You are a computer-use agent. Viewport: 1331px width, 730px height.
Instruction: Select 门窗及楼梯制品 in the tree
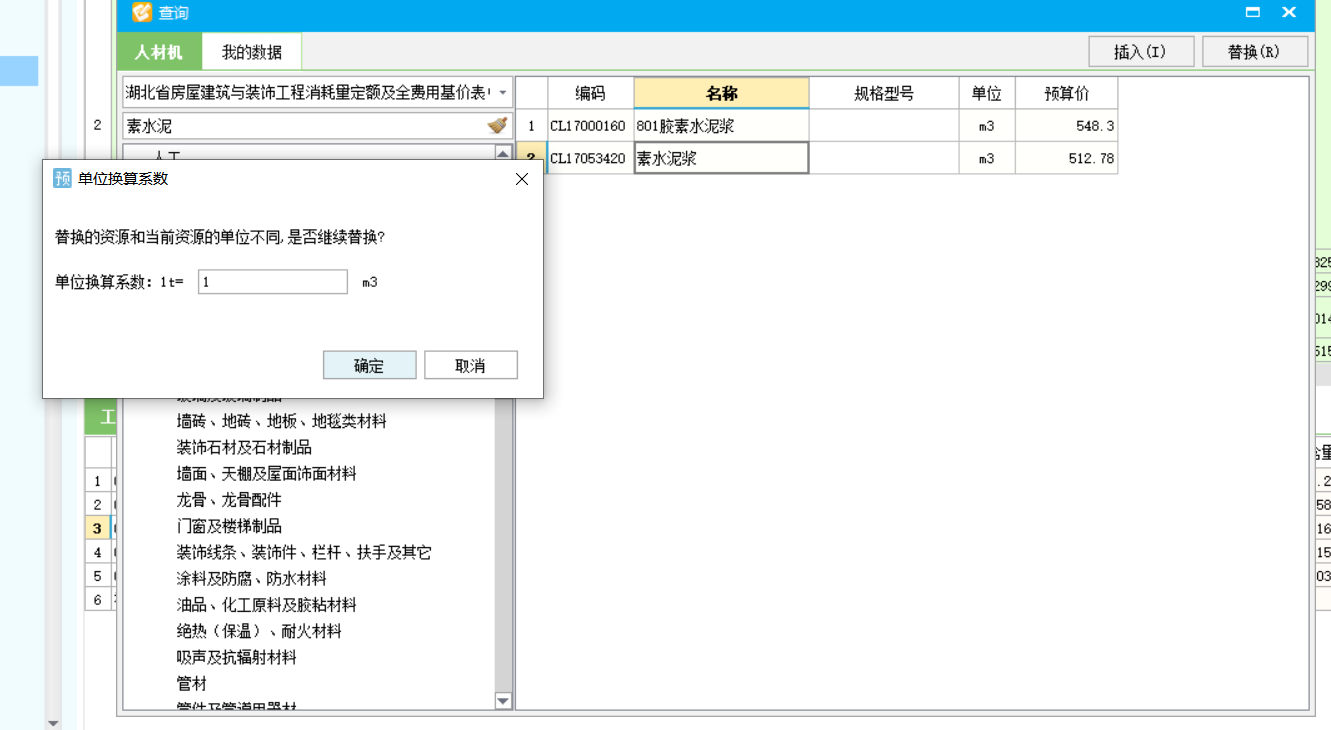click(229, 526)
